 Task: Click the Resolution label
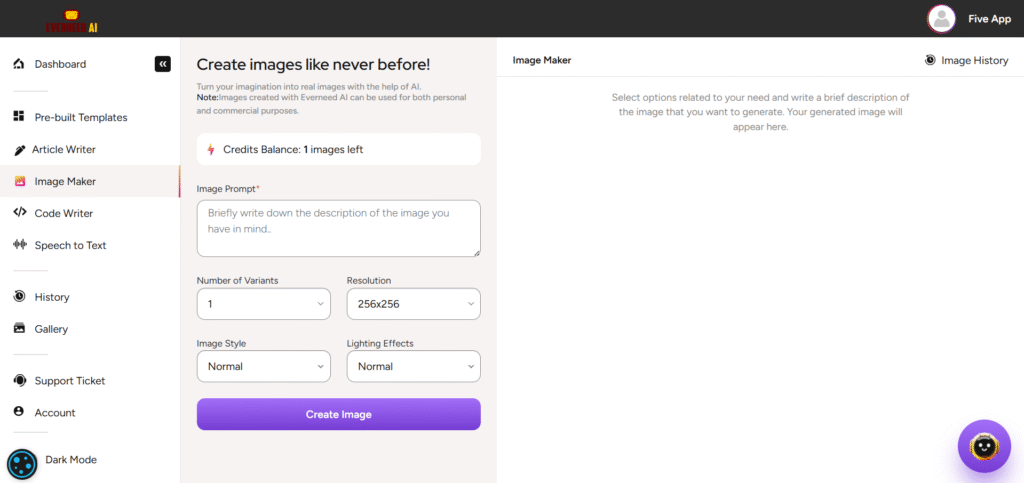pyautogui.click(x=369, y=280)
